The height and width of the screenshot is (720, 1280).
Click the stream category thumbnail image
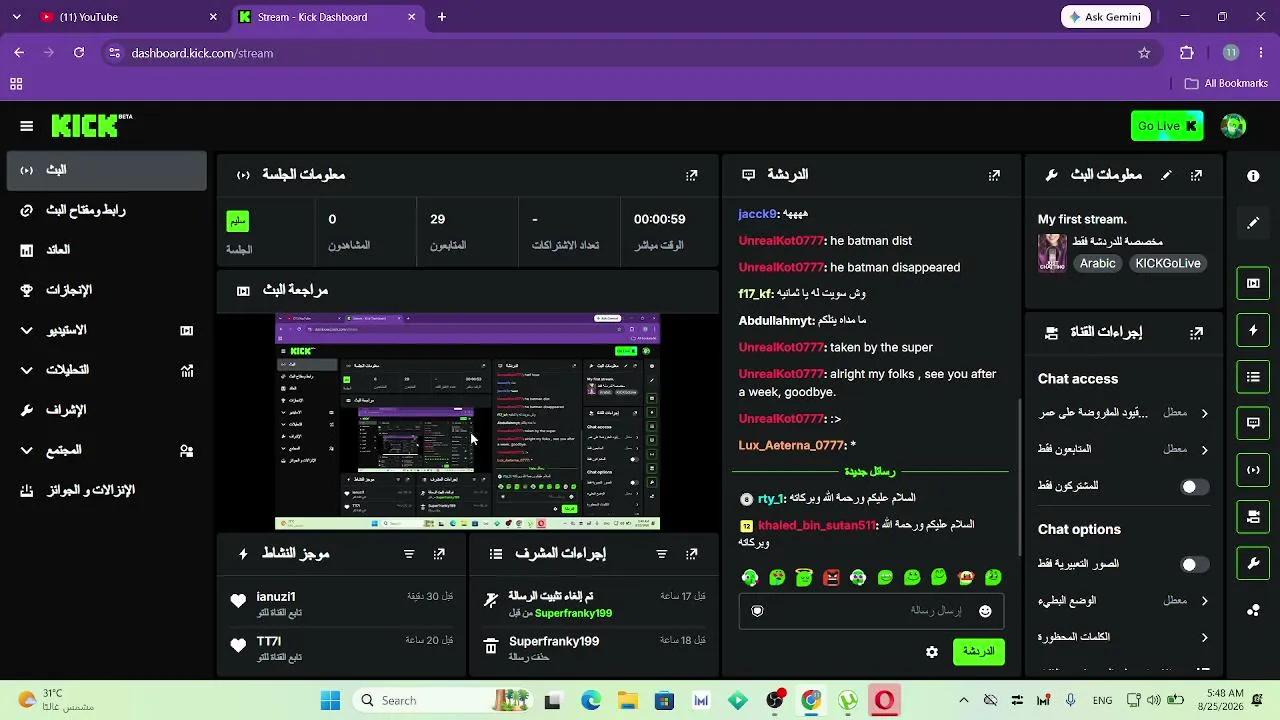pyautogui.click(x=1052, y=253)
